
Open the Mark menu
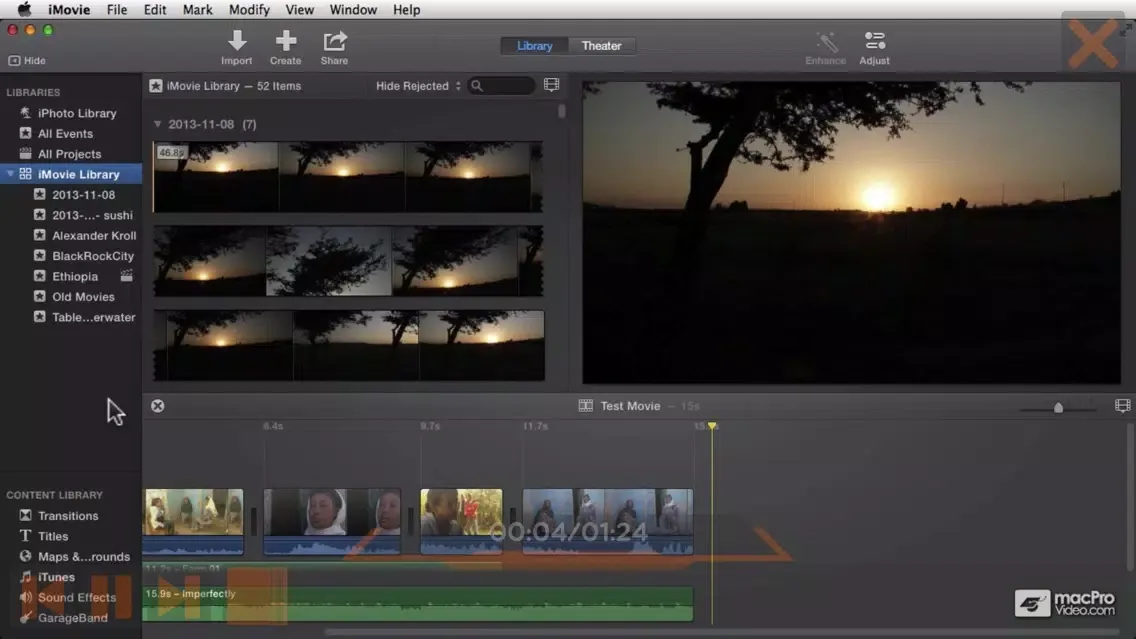tap(197, 9)
